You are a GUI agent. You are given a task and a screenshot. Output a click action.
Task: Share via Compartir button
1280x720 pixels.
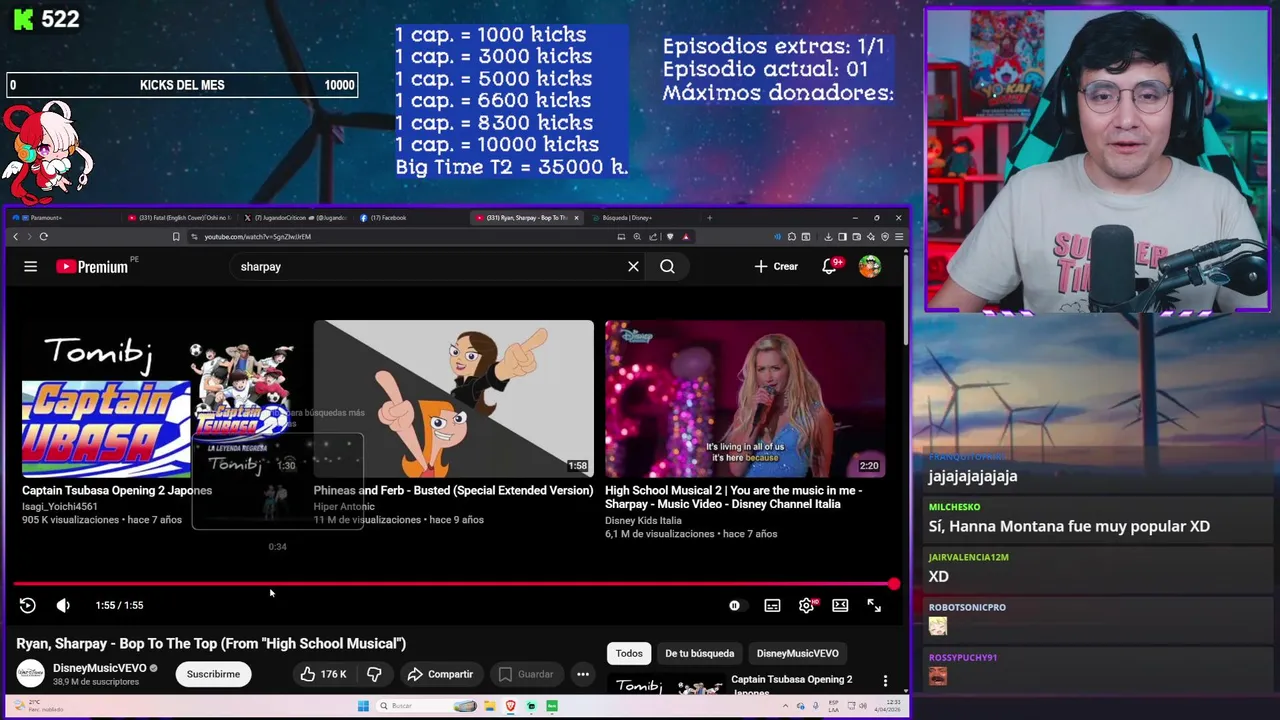(440, 674)
